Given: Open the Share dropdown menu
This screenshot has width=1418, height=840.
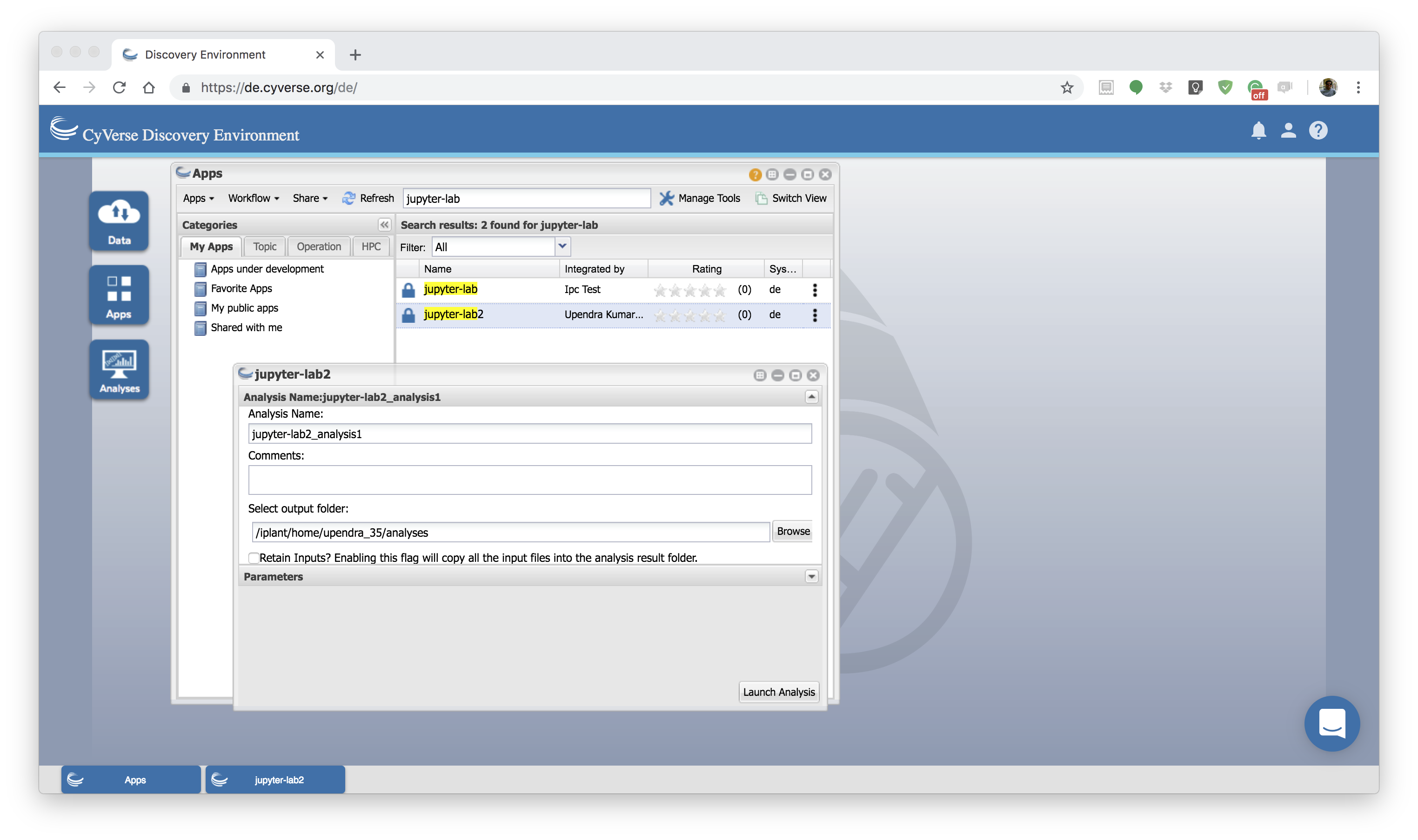Looking at the screenshot, I should tap(310, 198).
